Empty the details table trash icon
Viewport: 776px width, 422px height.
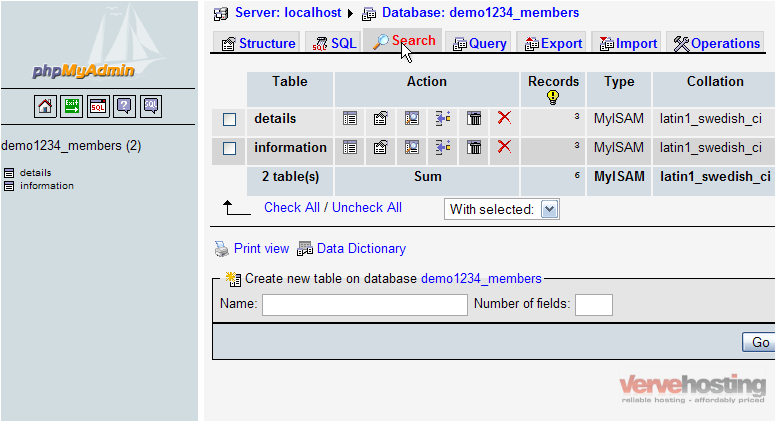474,118
